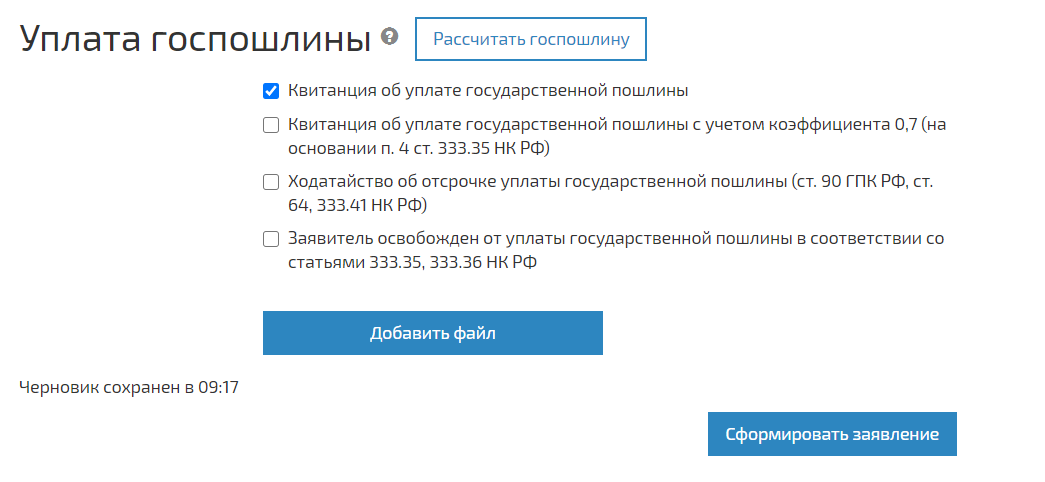This screenshot has height=482, width=1045.
Task: Click the 64, 333.41 НК РФ text line
Action: point(357,206)
